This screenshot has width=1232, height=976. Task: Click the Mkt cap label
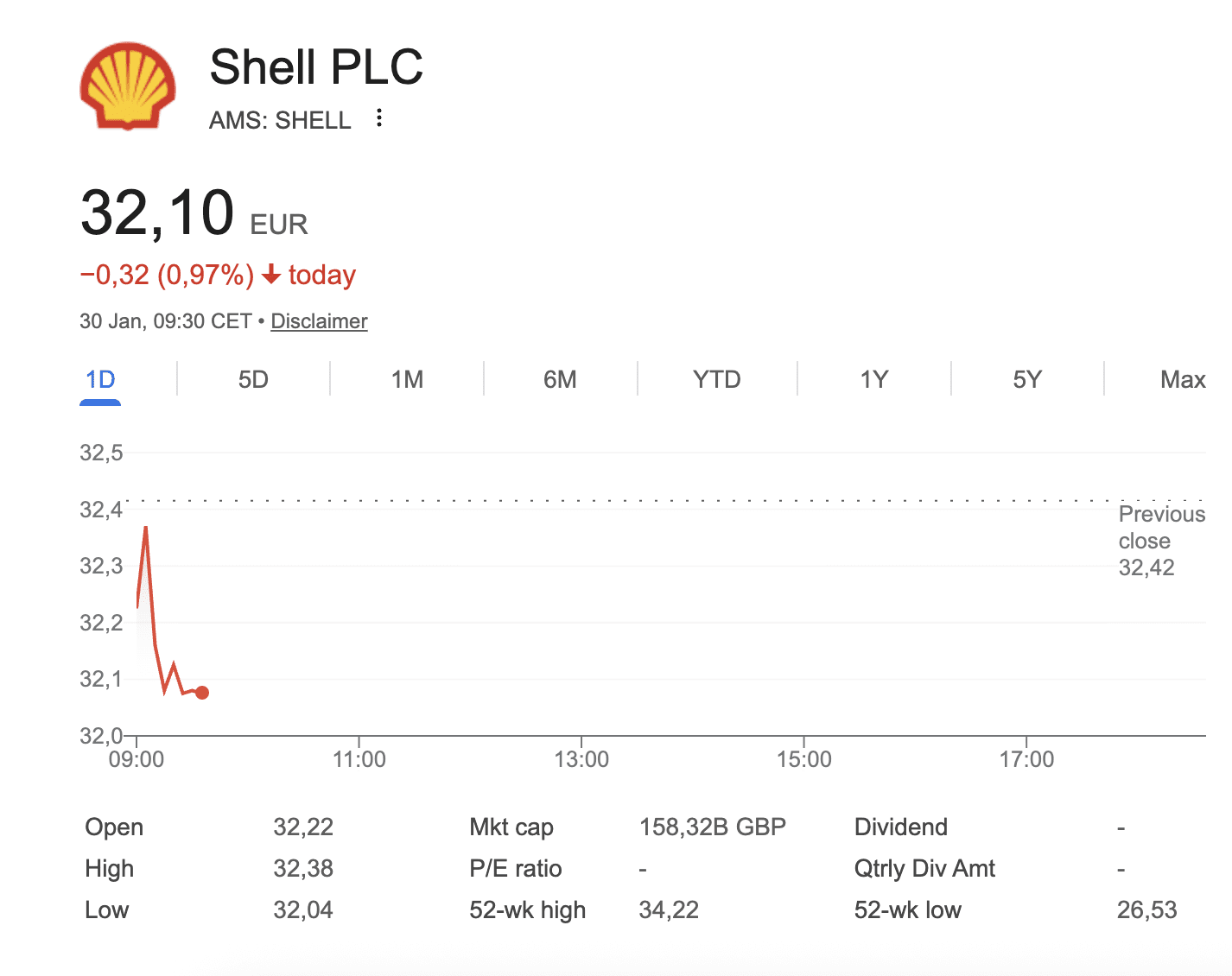click(511, 827)
